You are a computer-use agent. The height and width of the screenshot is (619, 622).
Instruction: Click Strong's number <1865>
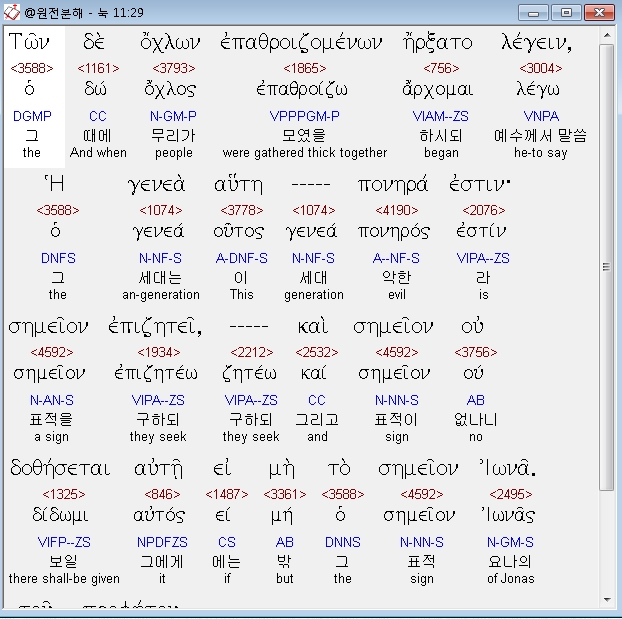[x=305, y=68]
